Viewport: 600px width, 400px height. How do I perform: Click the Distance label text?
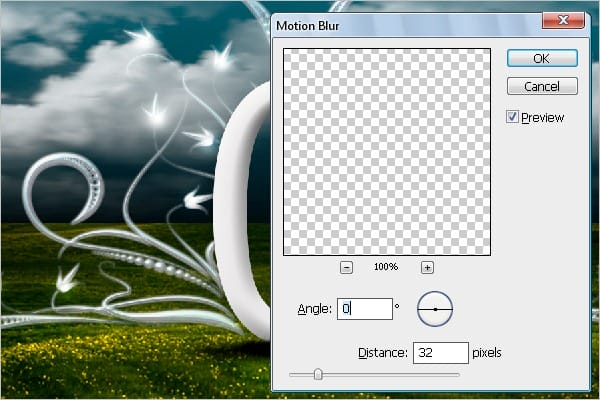click(x=381, y=353)
